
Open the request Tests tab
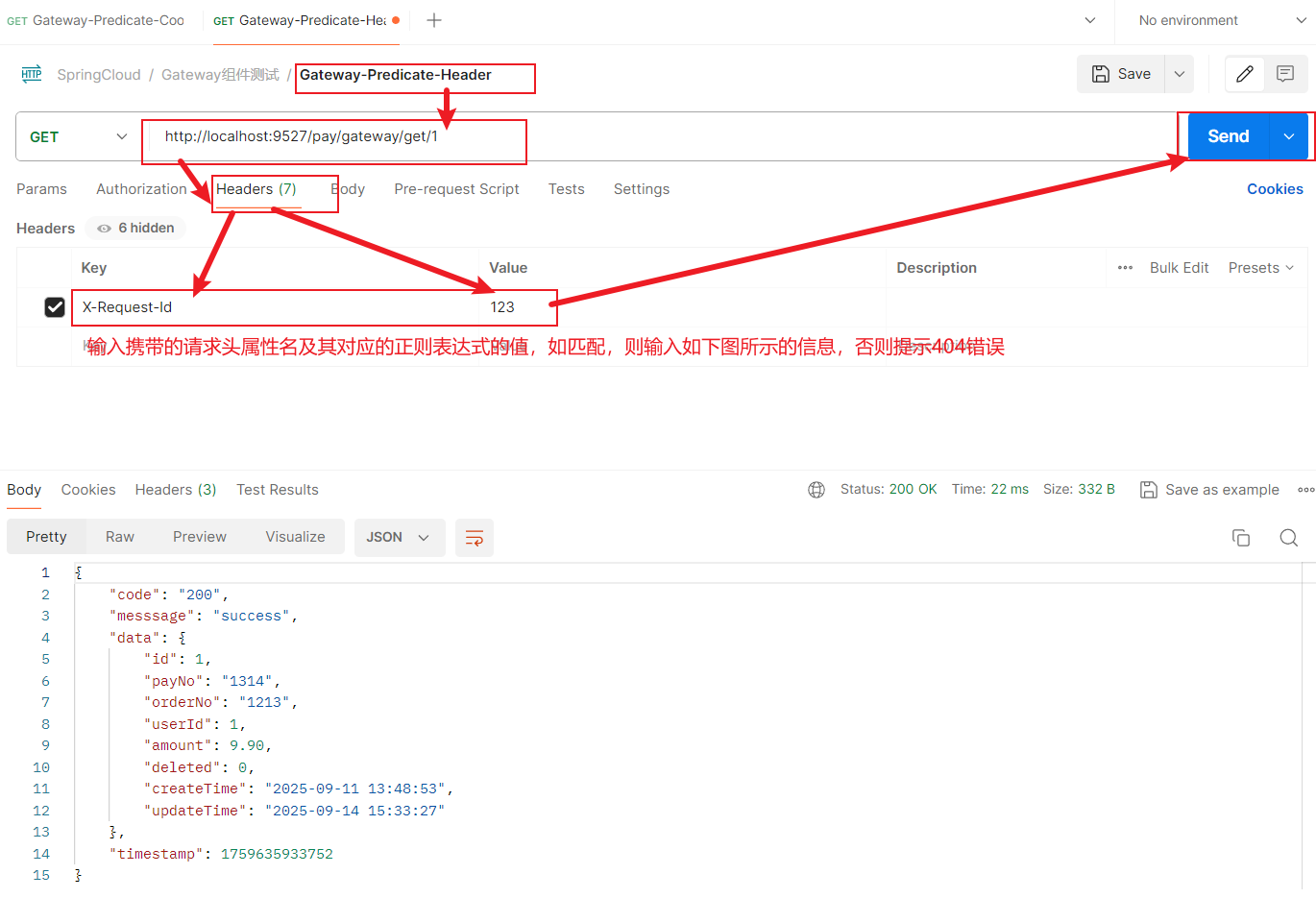pyautogui.click(x=567, y=189)
